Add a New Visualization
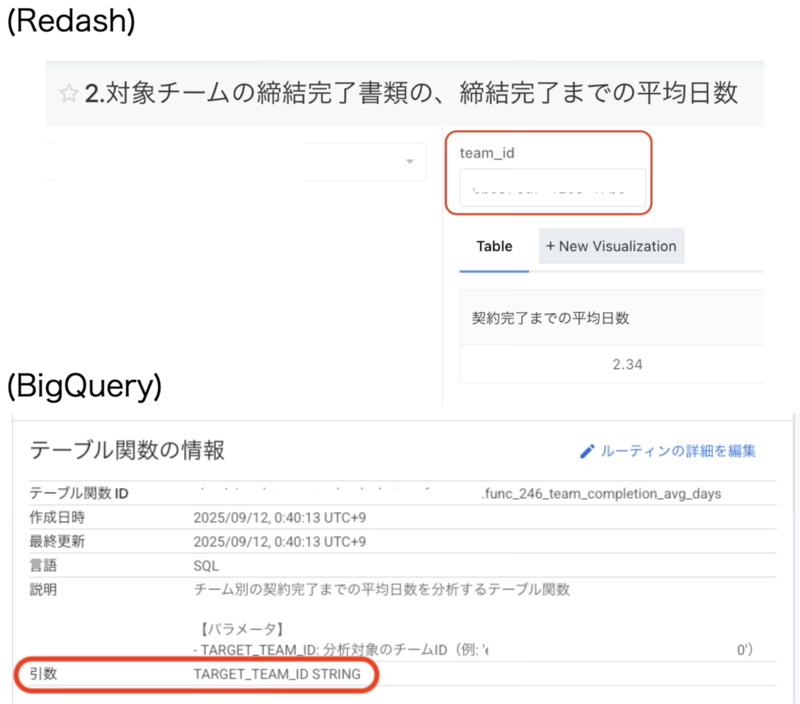The width and height of the screenshot is (800, 704). coord(611,246)
